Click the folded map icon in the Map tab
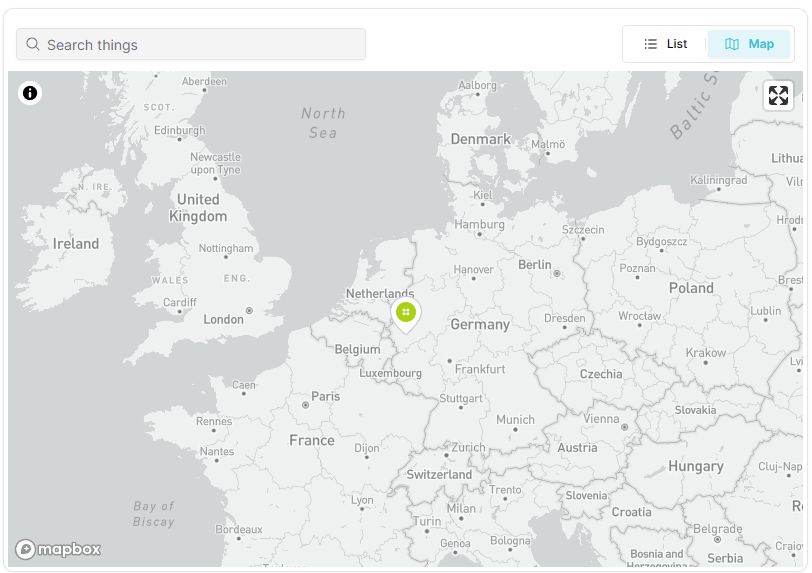The width and height of the screenshot is (812, 573). click(732, 44)
